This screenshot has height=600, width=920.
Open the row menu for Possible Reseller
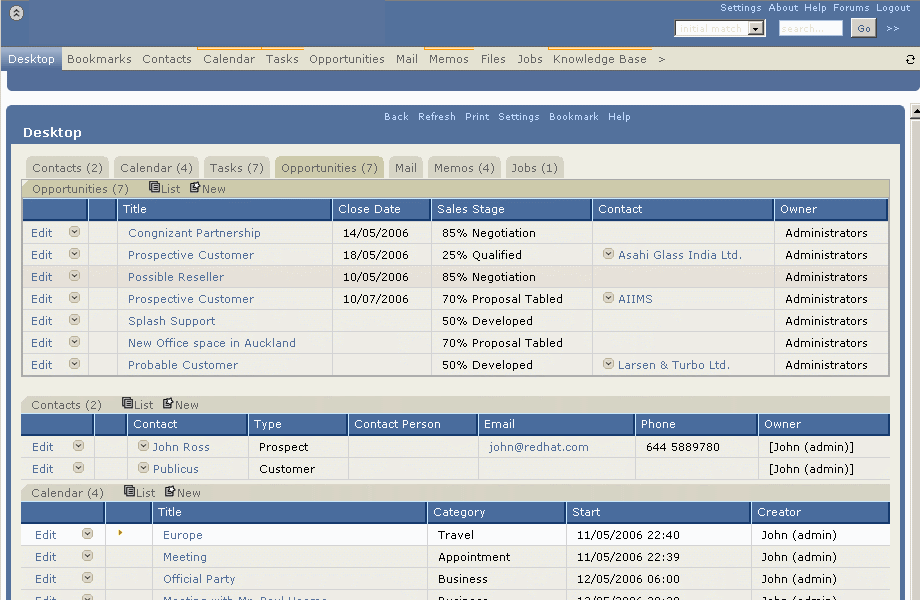click(75, 276)
